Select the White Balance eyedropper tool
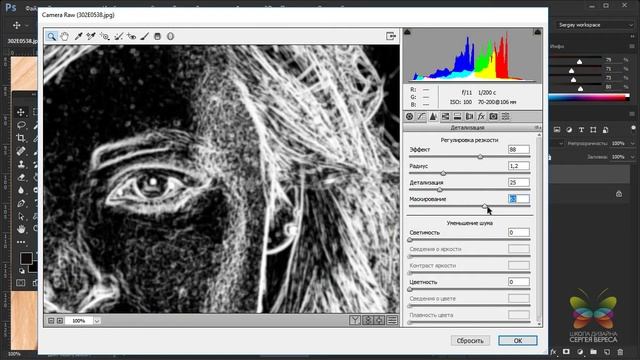The width and height of the screenshot is (640, 360). [x=78, y=36]
